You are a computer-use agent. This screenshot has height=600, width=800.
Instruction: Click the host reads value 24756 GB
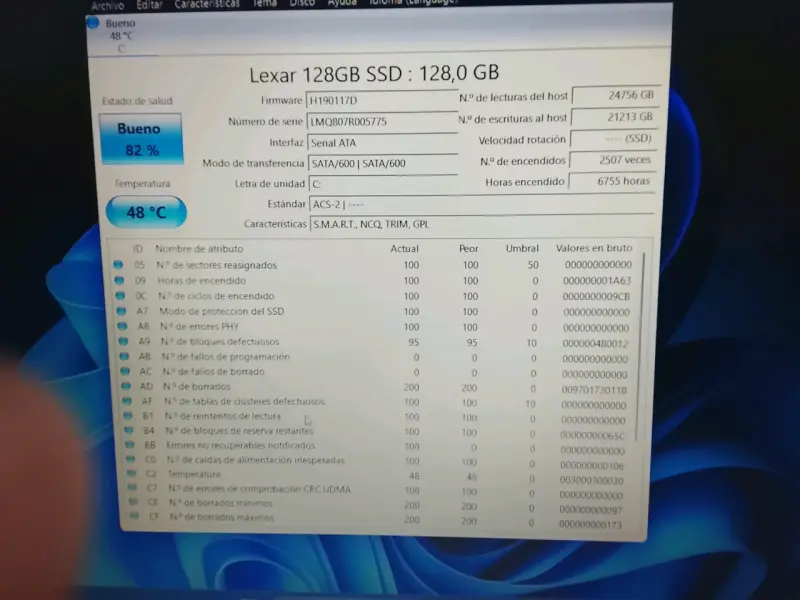[x=616, y=95]
